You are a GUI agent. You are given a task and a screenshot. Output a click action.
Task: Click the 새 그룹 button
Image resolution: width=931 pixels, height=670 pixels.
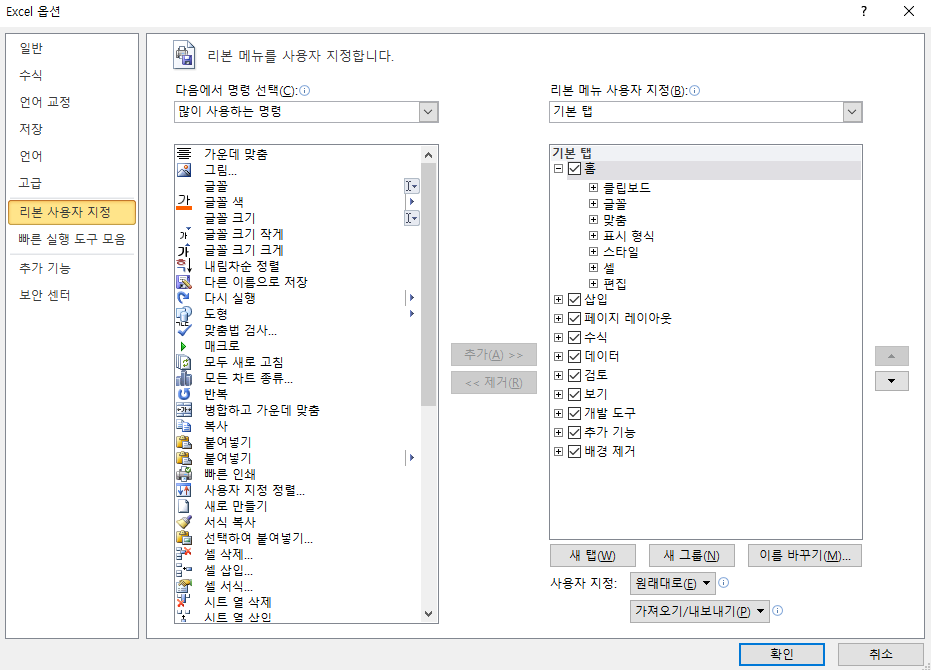pyautogui.click(x=692, y=555)
